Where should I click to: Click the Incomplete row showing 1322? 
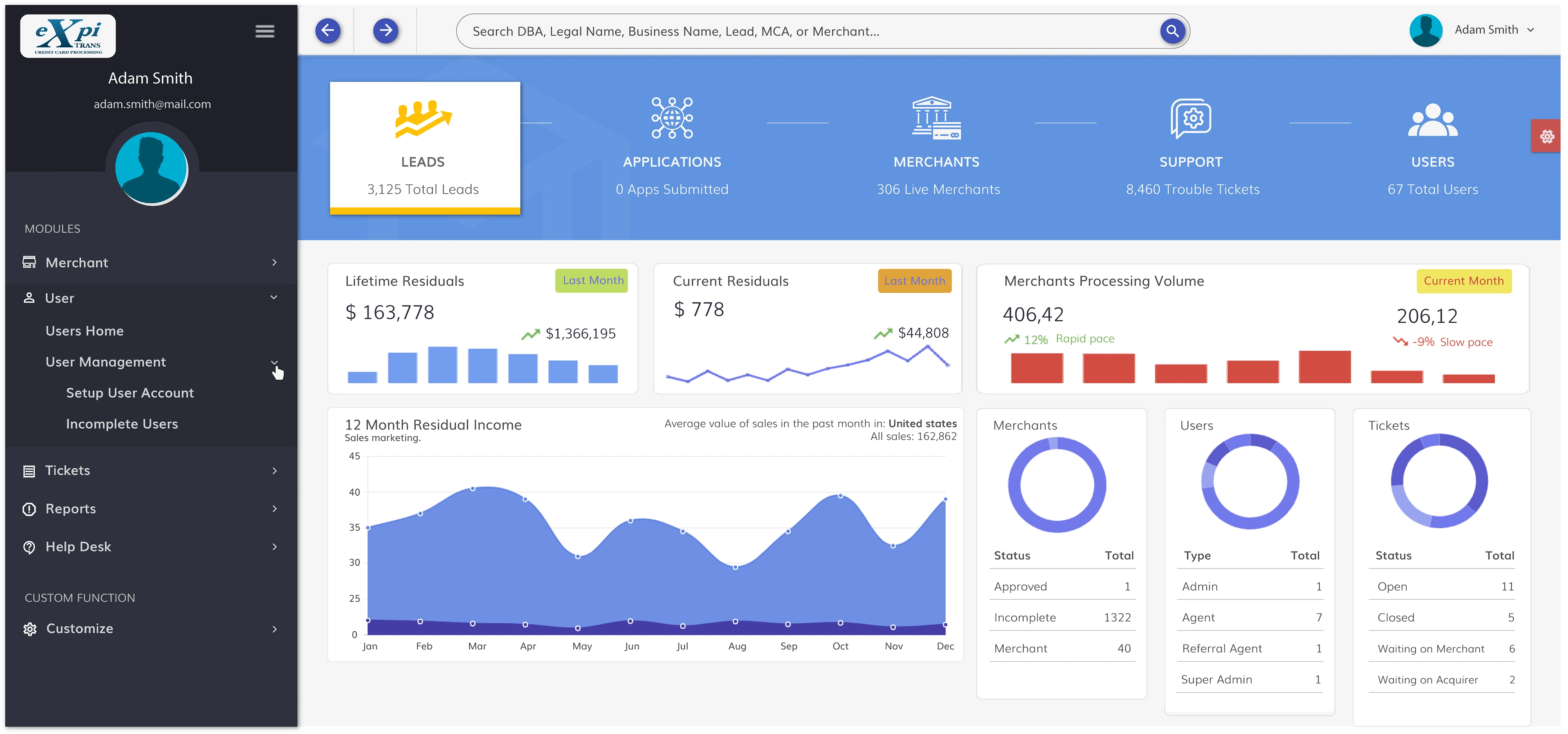(1062, 617)
